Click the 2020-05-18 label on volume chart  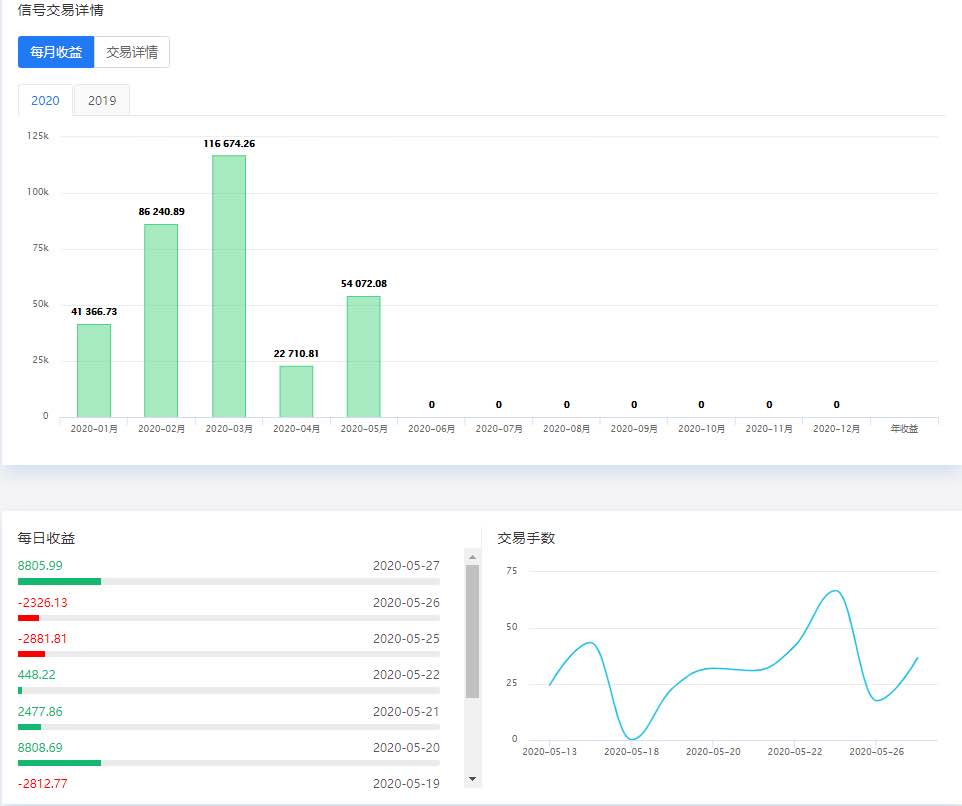point(631,751)
